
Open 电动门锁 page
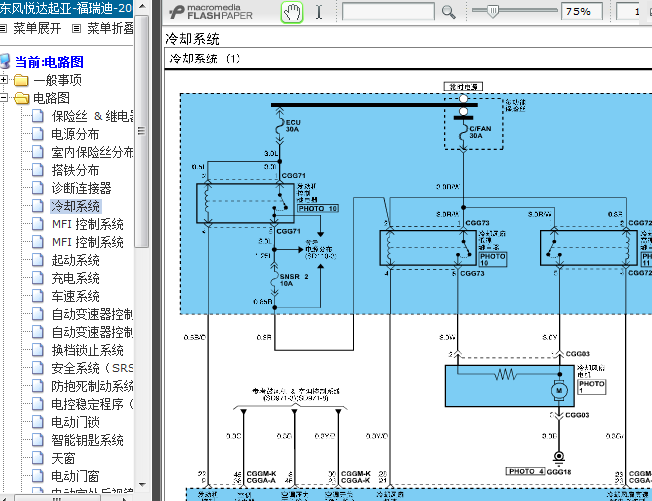coord(75,422)
